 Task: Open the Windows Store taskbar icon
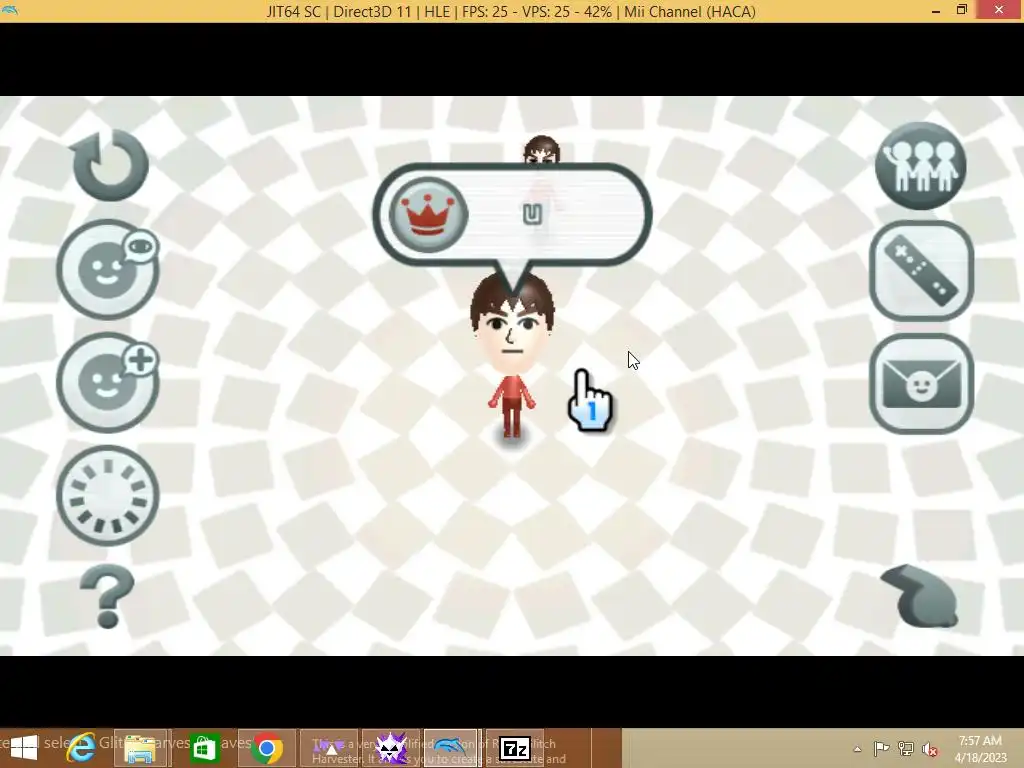pyautogui.click(x=204, y=748)
